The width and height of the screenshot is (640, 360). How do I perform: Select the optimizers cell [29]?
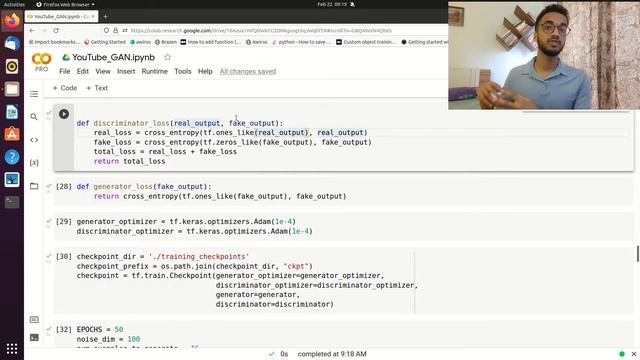click(343, 227)
